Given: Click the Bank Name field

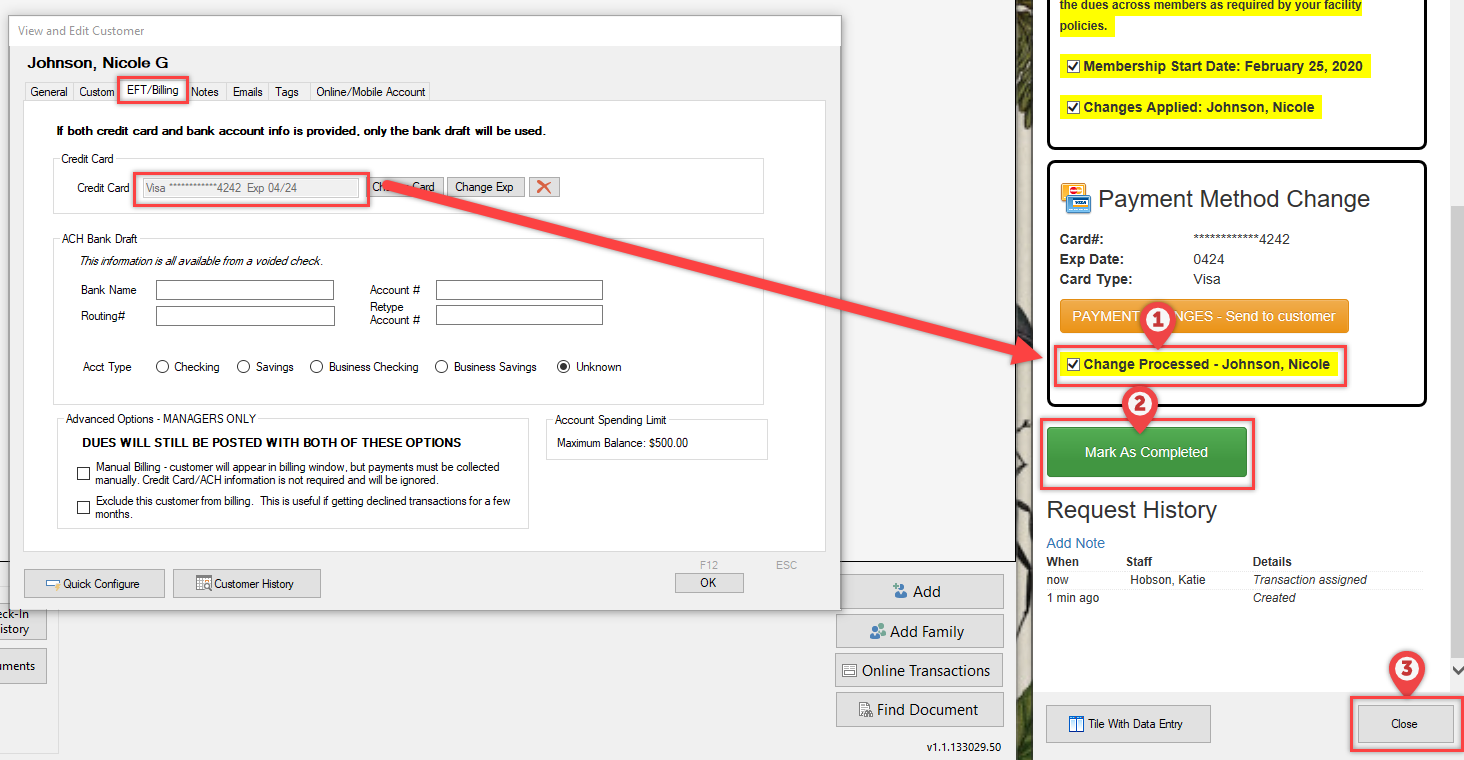Looking at the screenshot, I should 244,290.
